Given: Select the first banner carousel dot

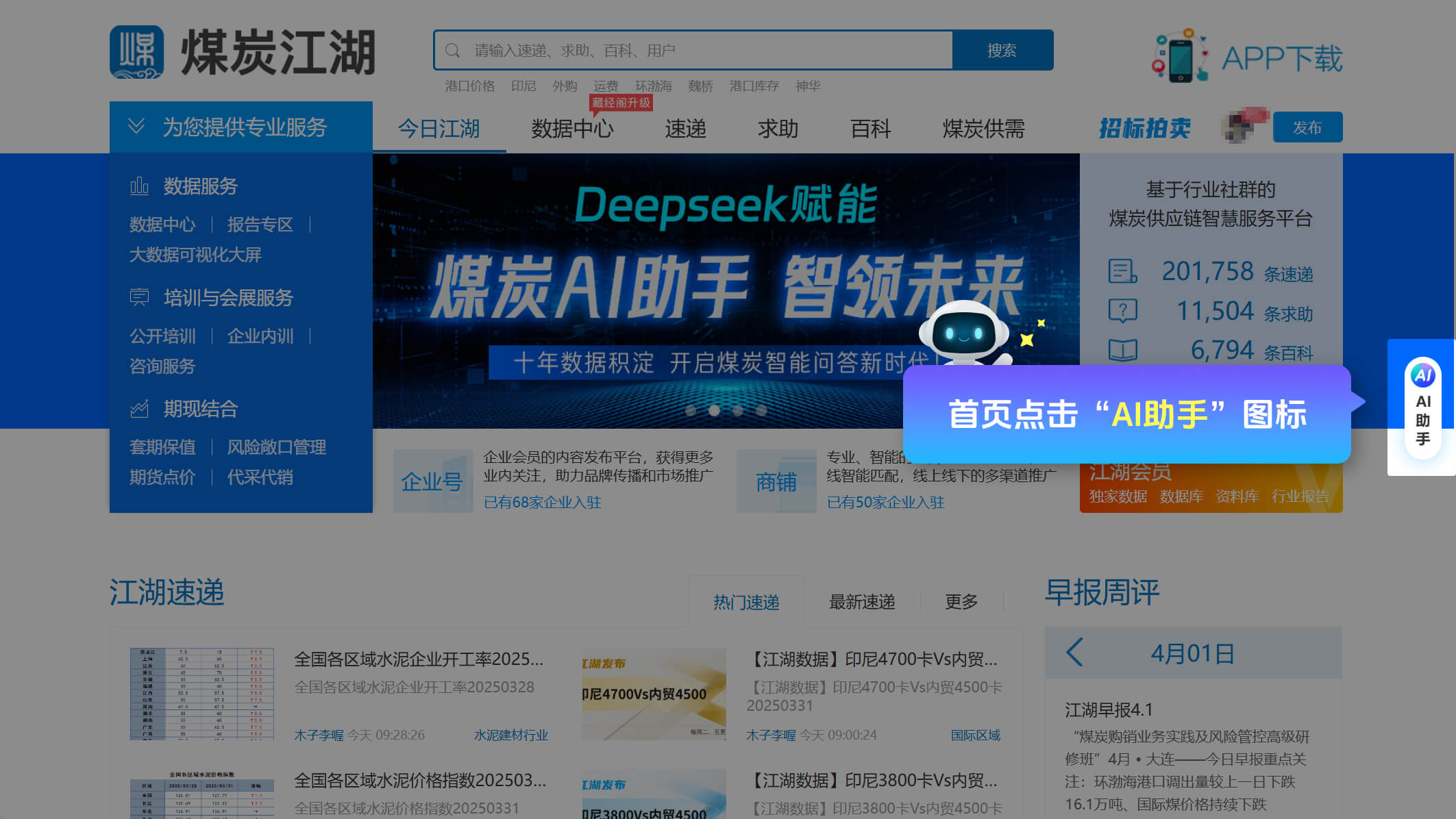Looking at the screenshot, I should pyautogui.click(x=691, y=410).
